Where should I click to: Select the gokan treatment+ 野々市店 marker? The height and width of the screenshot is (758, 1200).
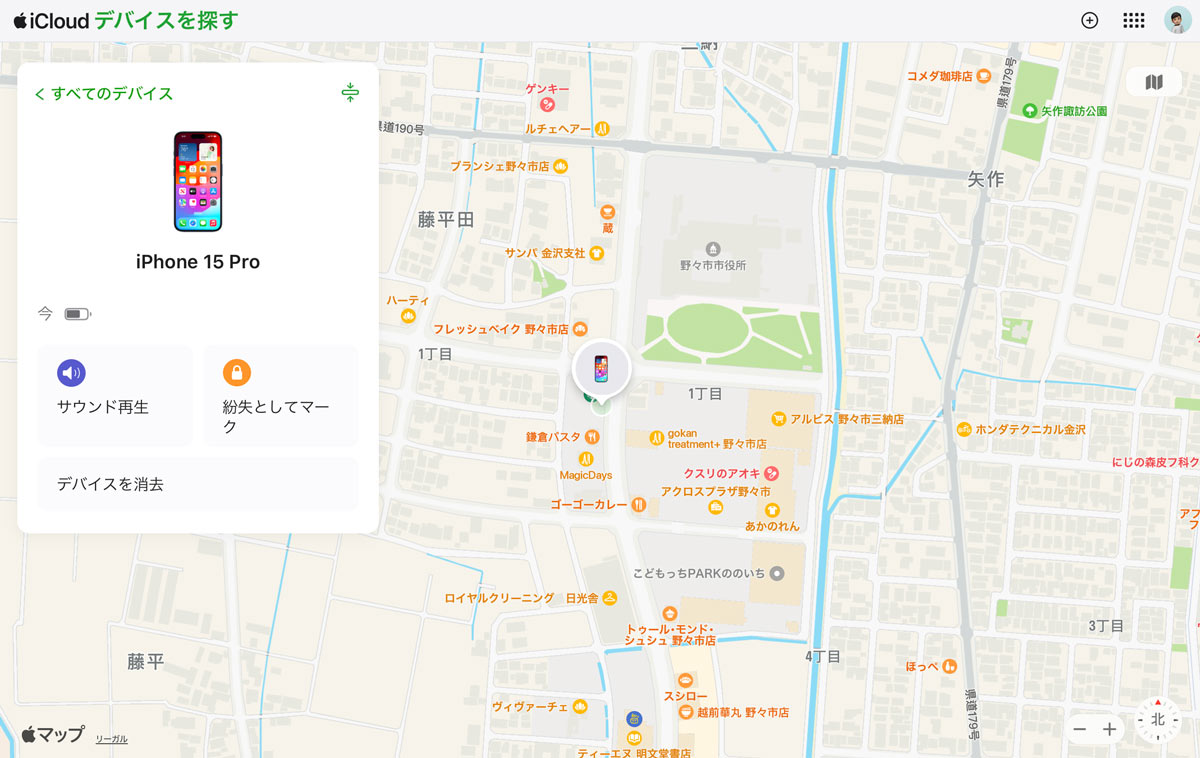pos(656,437)
